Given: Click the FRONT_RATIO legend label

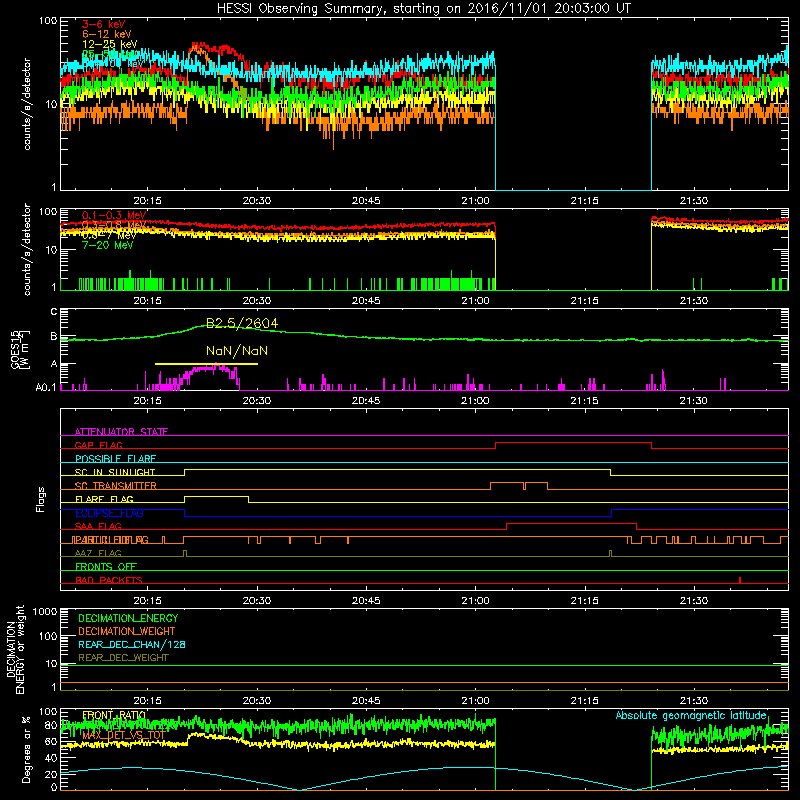Looking at the screenshot, I should coord(114,715).
